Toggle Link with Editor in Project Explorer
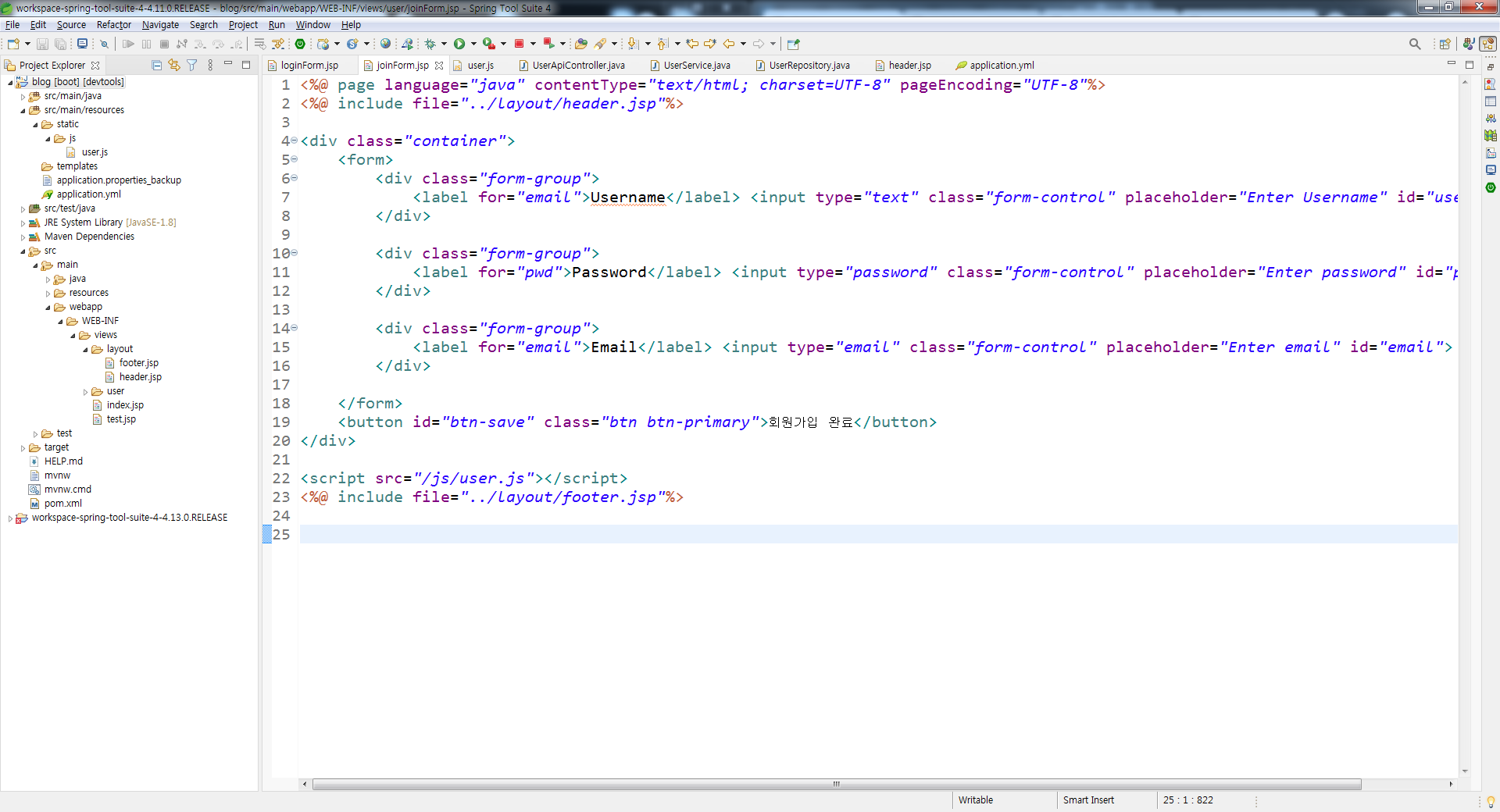 (173, 65)
